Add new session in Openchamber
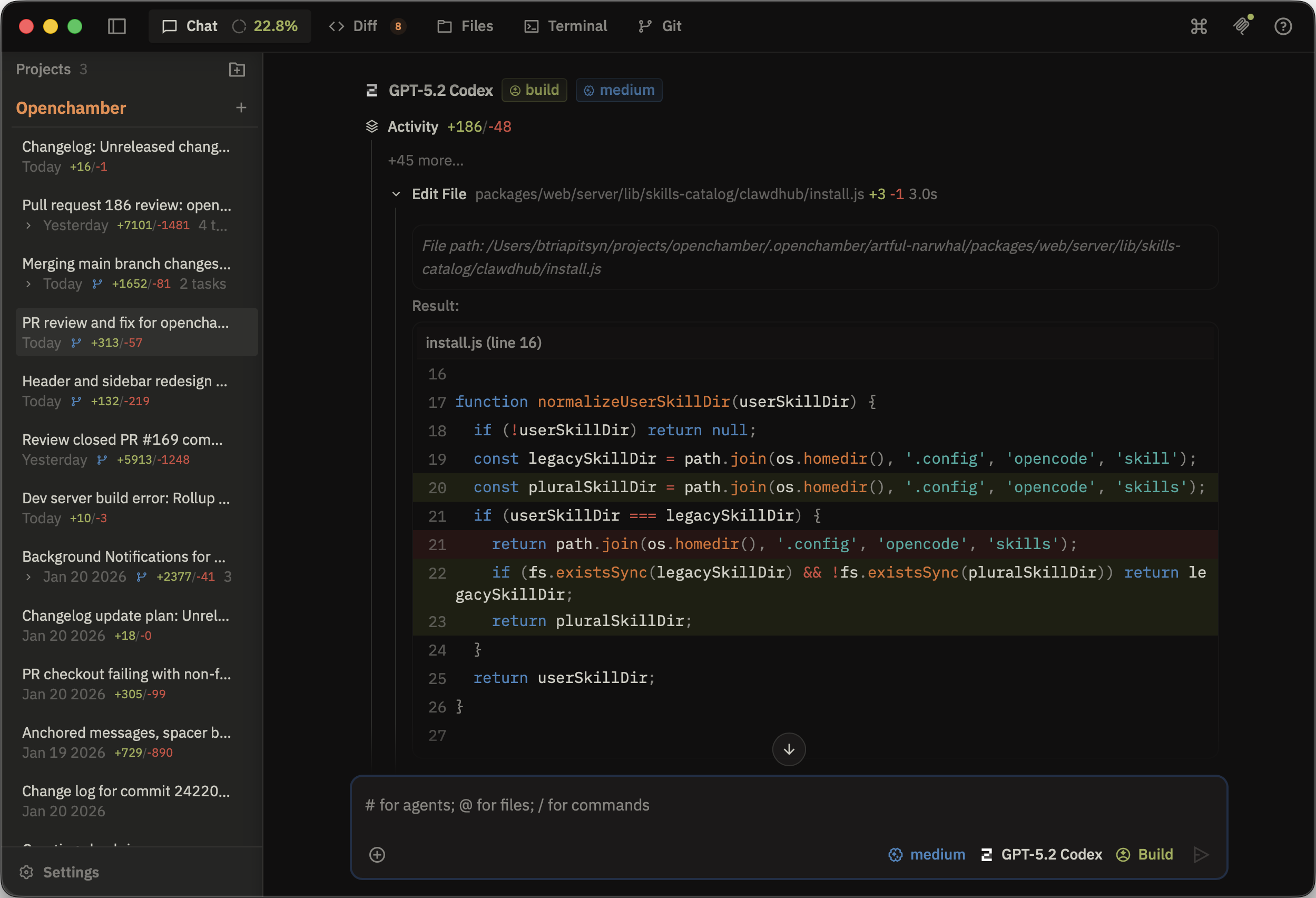The width and height of the screenshot is (1316, 898). 241,108
